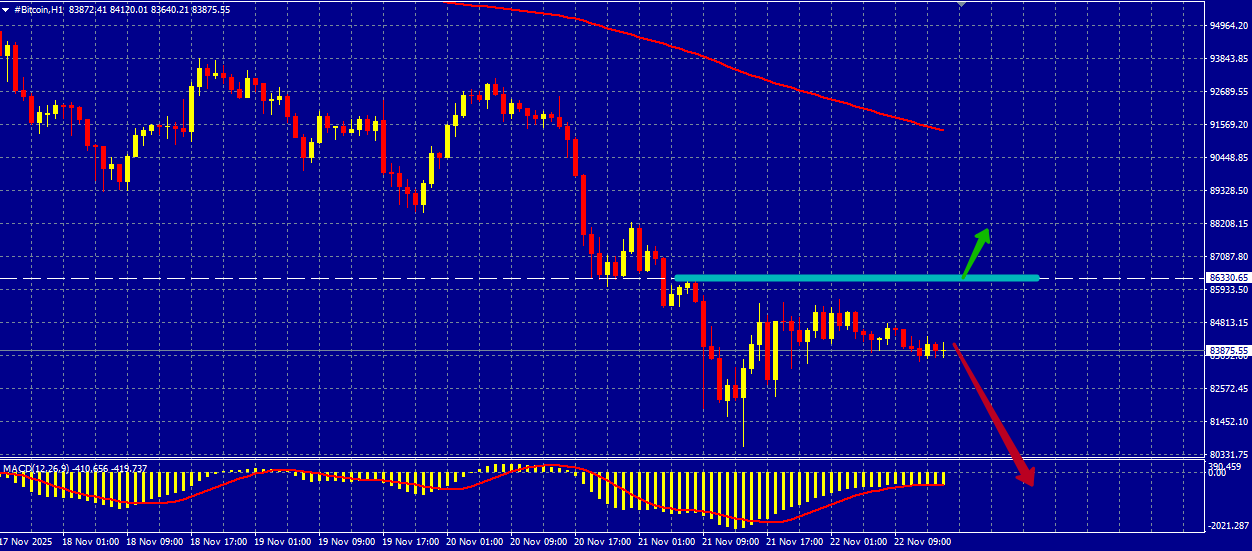Click price scale level 81452.10
This screenshot has width=1252, height=551.
[x=1228, y=422]
